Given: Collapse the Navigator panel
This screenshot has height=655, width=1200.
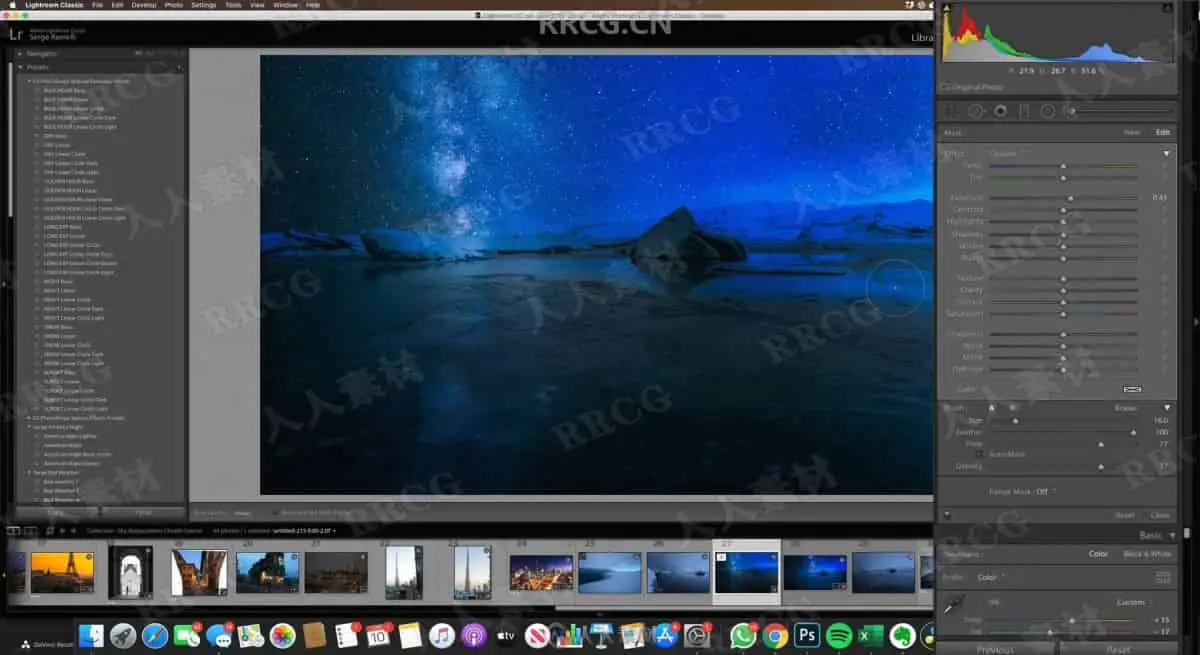Looking at the screenshot, I should [x=20, y=53].
